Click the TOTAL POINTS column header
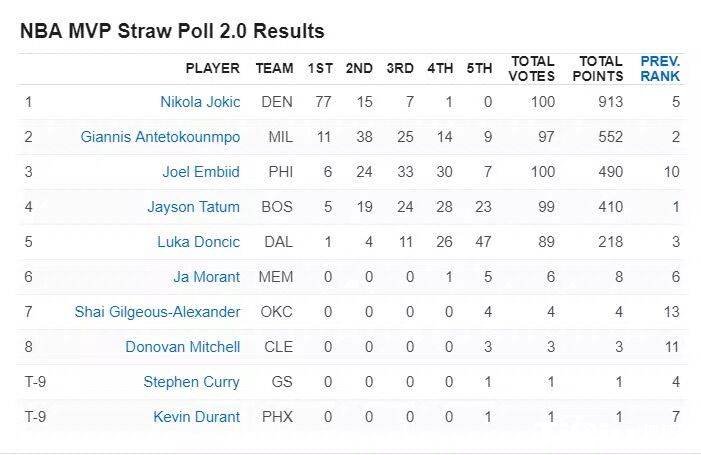 [x=598, y=68]
